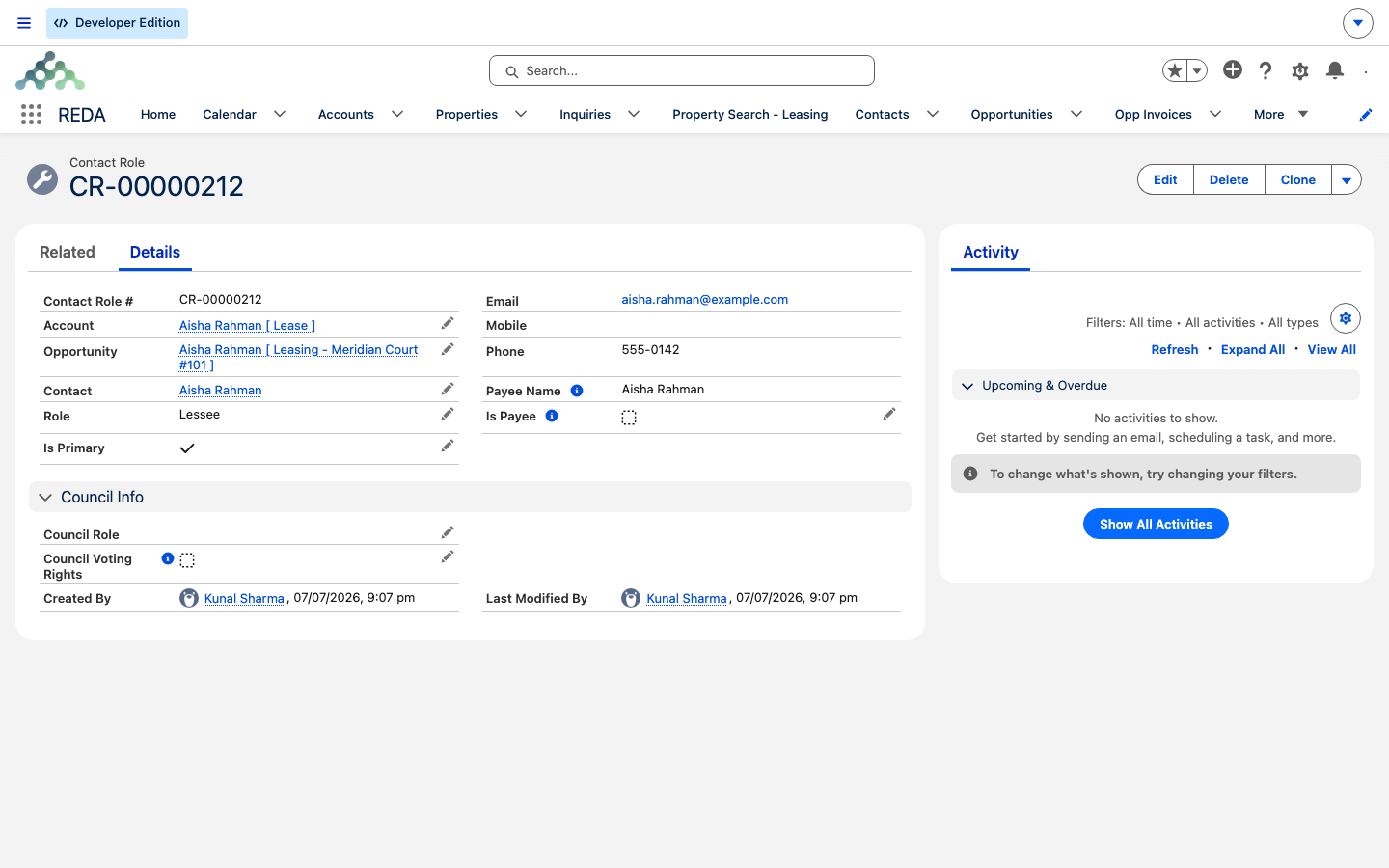Edit the Account field using pencil icon

tap(448, 324)
